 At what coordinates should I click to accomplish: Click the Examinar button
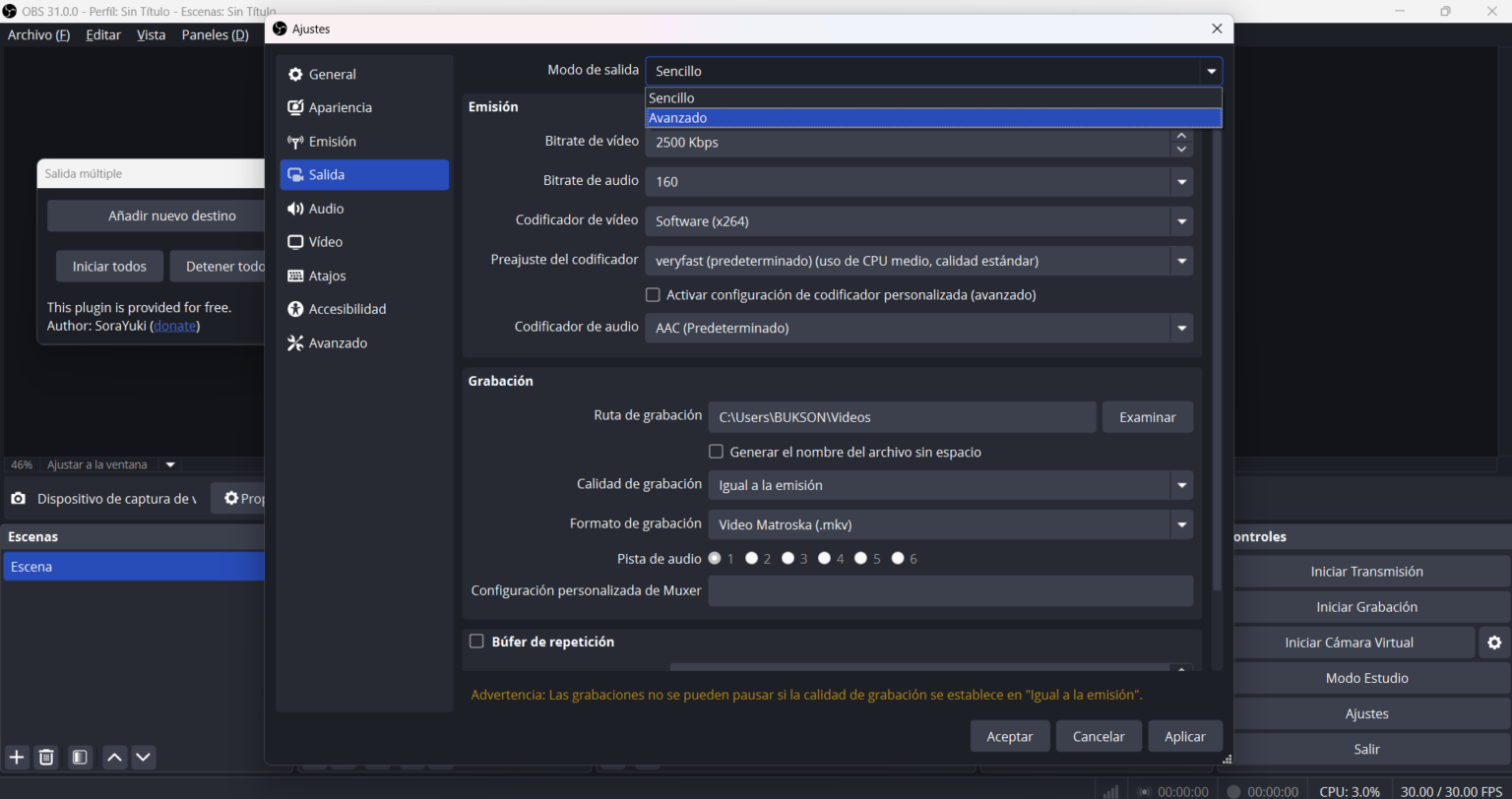pos(1147,417)
